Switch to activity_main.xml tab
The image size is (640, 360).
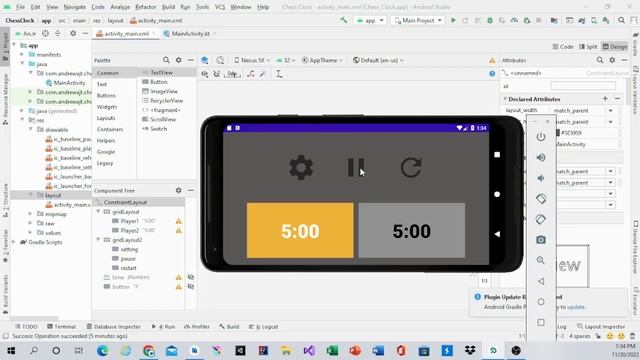click(x=126, y=33)
